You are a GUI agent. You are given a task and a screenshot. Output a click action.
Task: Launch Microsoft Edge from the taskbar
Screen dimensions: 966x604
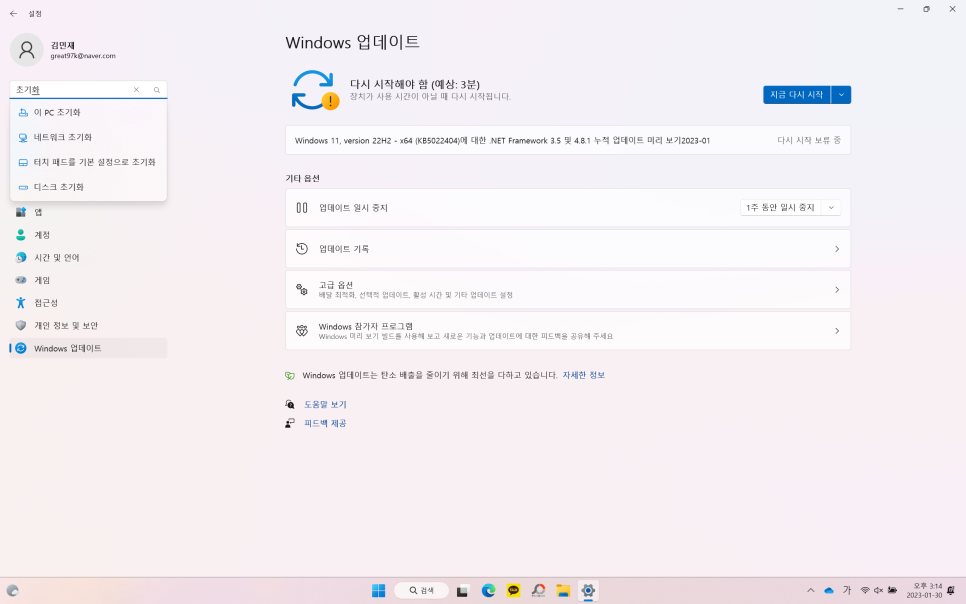[489, 590]
